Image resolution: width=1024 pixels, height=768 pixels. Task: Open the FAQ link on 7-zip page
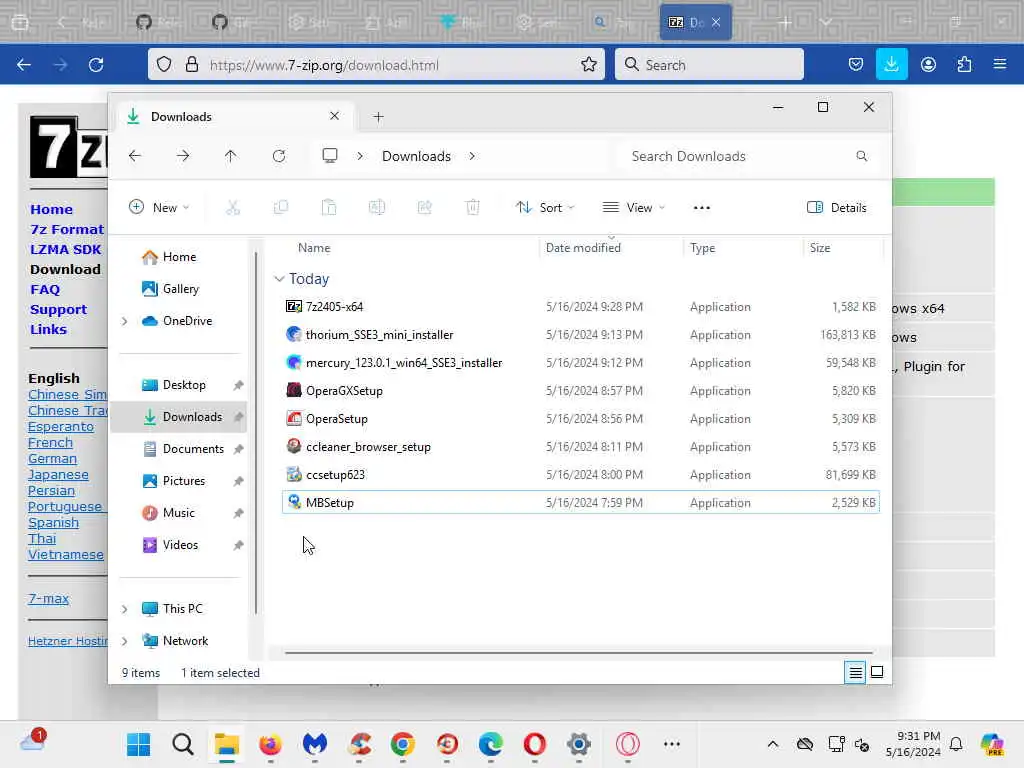(45, 290)
